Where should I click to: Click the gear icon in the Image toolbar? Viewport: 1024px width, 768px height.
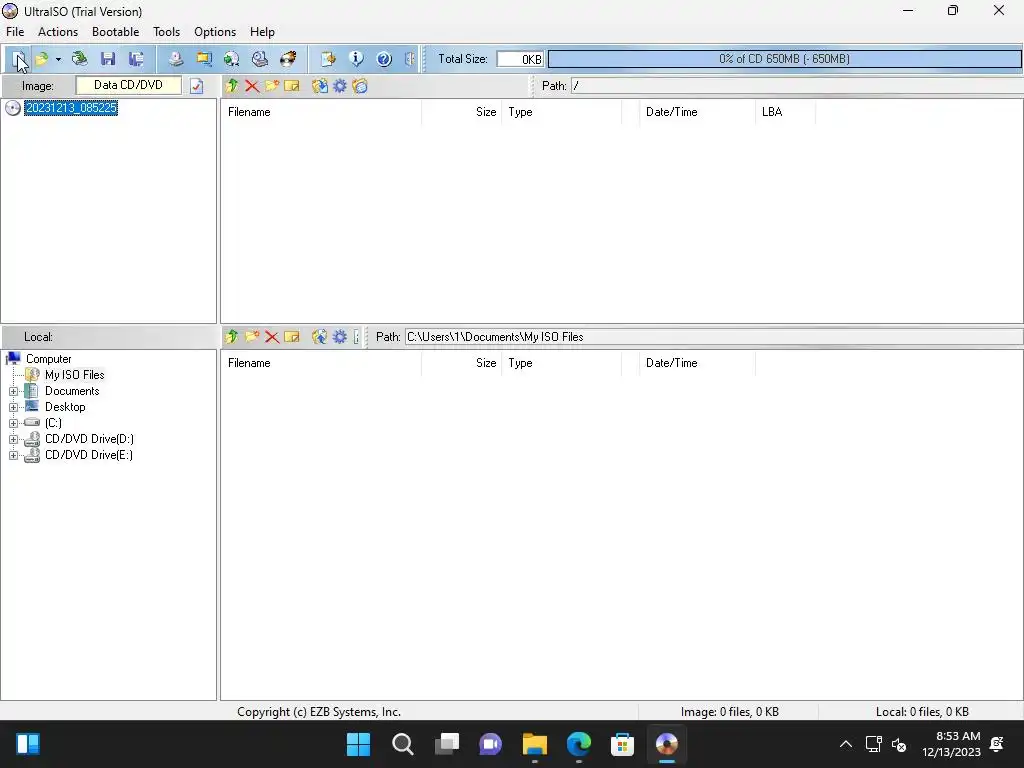click(x=340, y=86)
